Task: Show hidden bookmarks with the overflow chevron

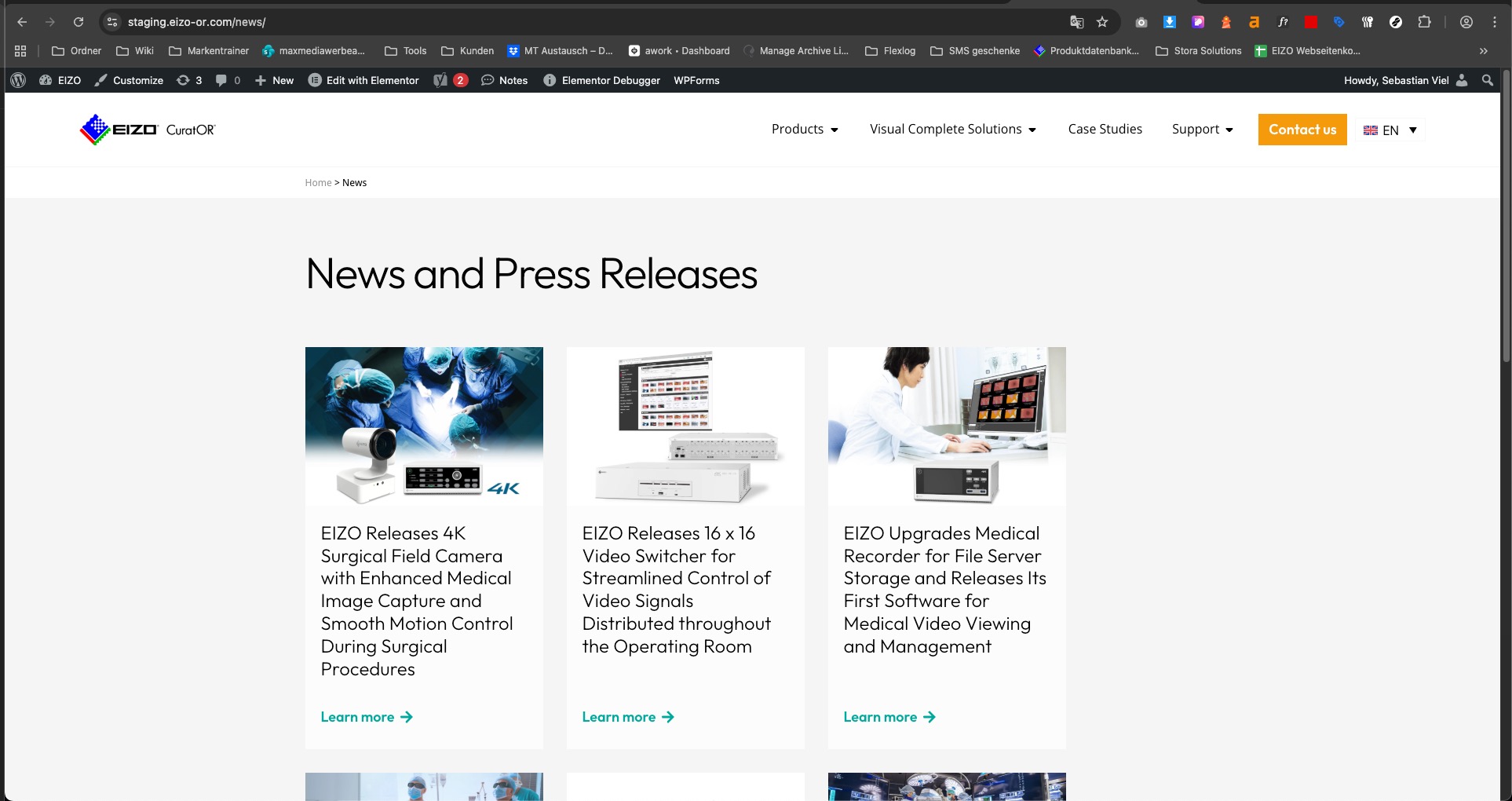Action: [x=1483, y=51]
